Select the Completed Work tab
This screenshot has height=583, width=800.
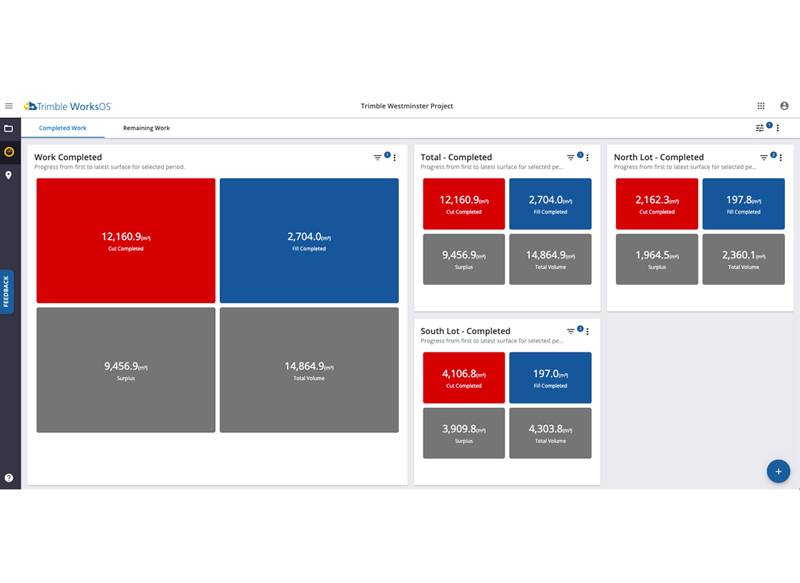62,129
